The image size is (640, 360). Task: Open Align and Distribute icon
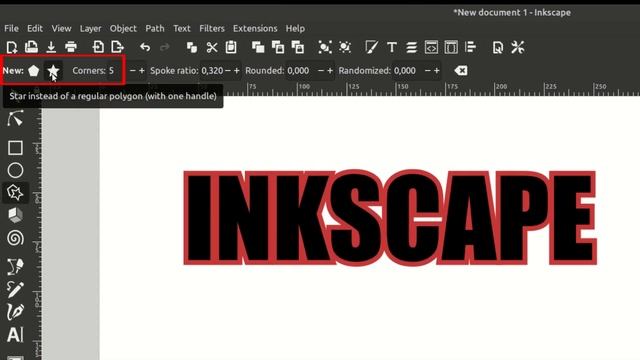pyautogui.click(x=471, y=47)
